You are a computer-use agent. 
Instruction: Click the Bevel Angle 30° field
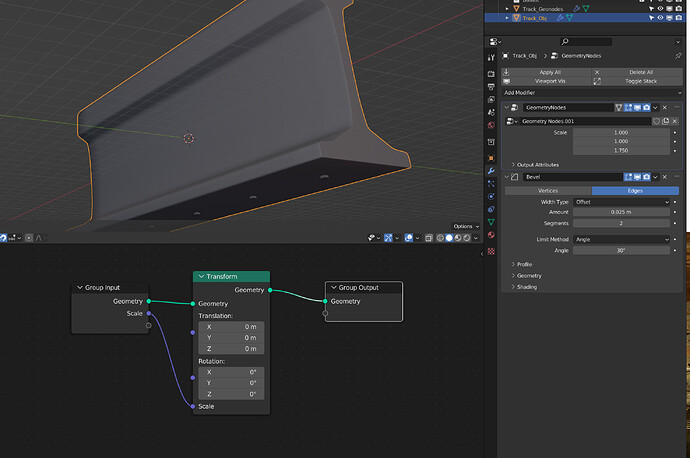(621, 250)
